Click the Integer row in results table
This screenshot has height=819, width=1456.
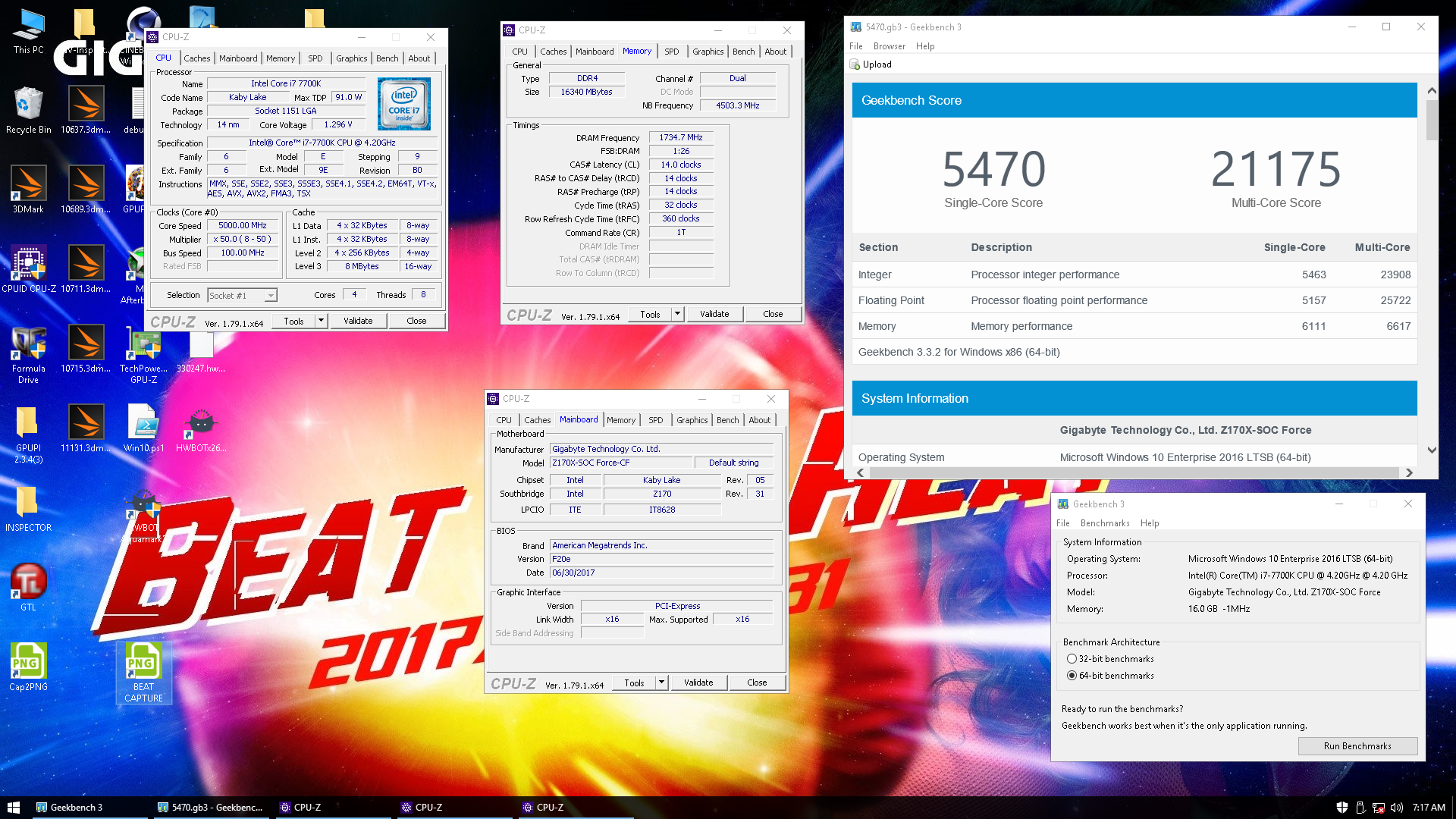pos(1134,275)
